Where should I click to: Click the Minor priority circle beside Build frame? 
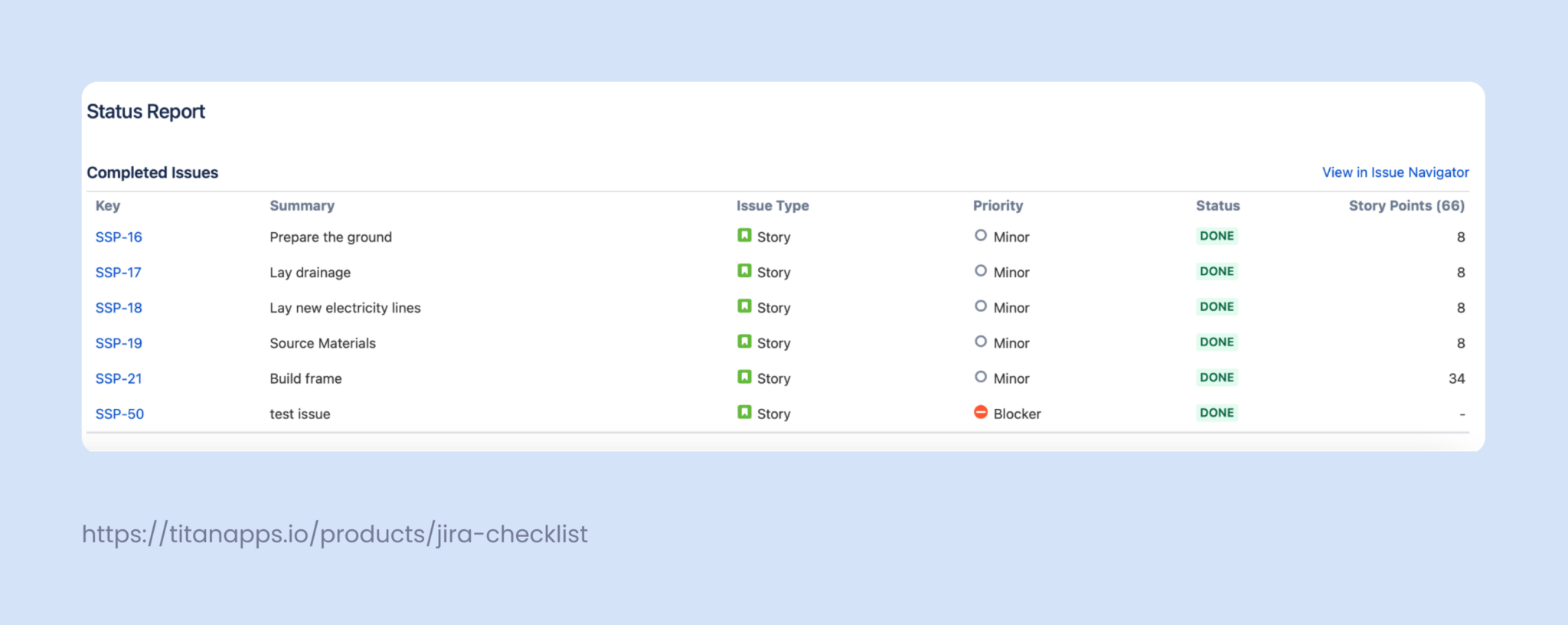point(981,378)
